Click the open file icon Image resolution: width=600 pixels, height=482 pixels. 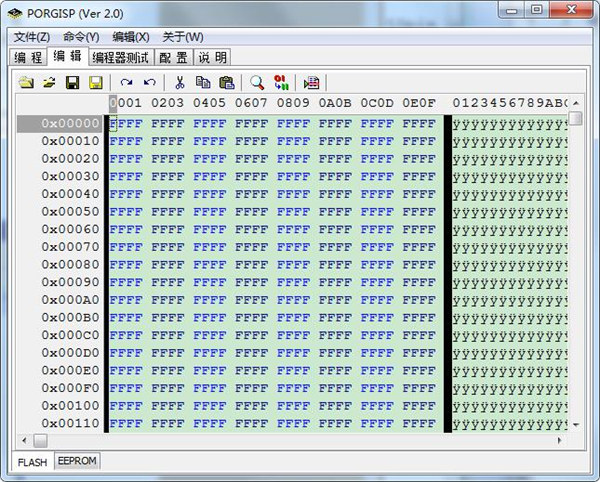pyautogui.click(x=48, y=82)
